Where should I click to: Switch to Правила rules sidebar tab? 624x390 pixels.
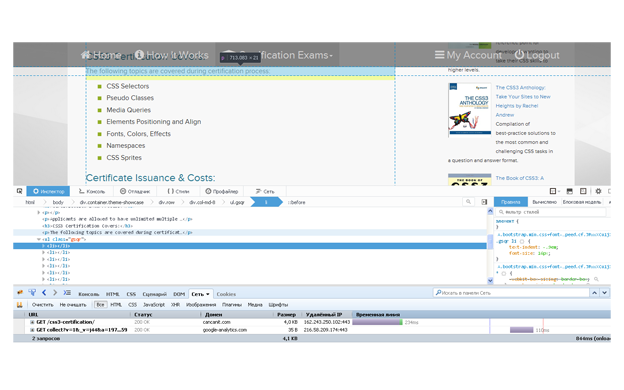point(511,202)
